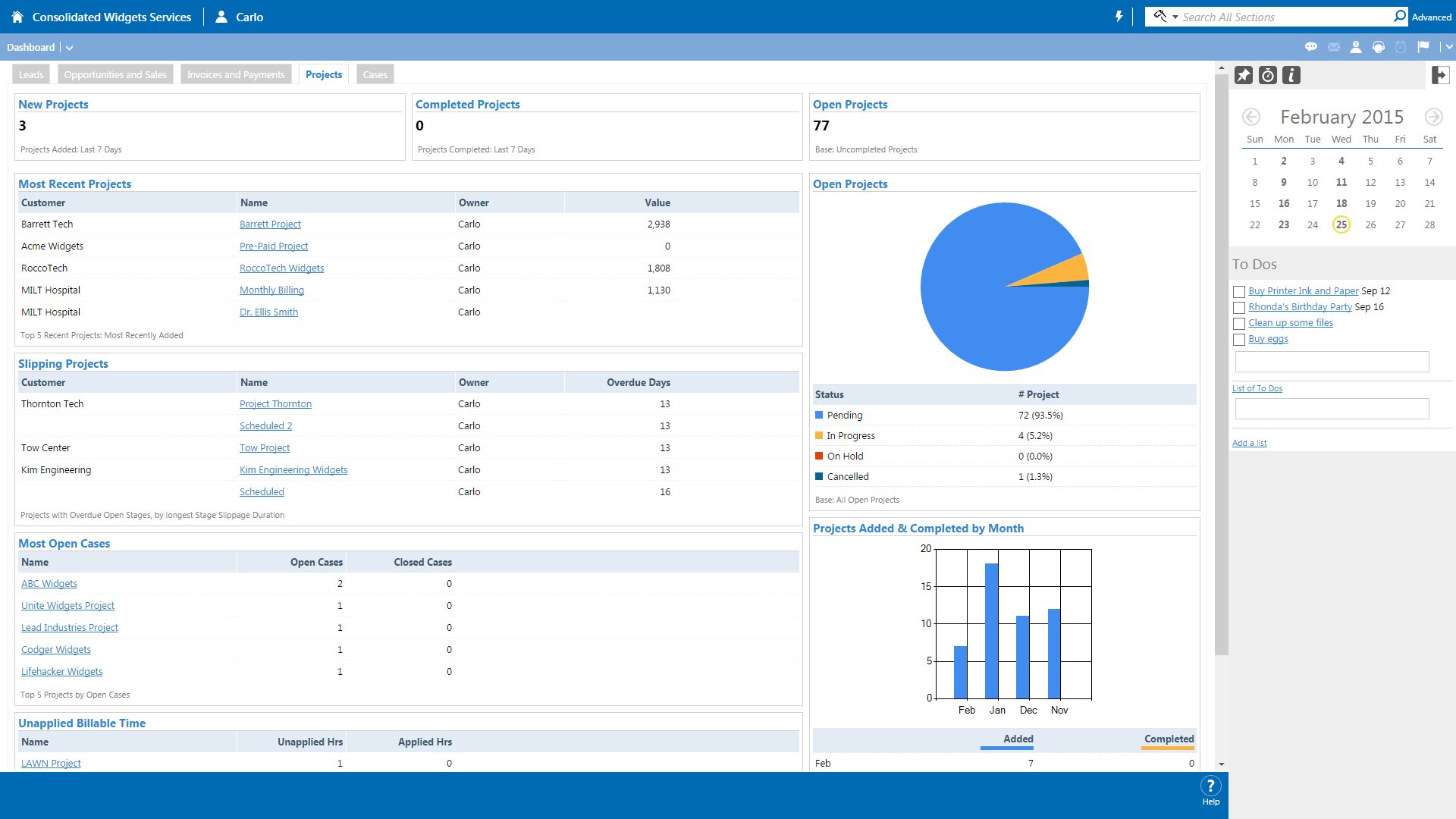Click the info icon in sidebar
Screen dimensions: 1456x819
point(1291,75)
